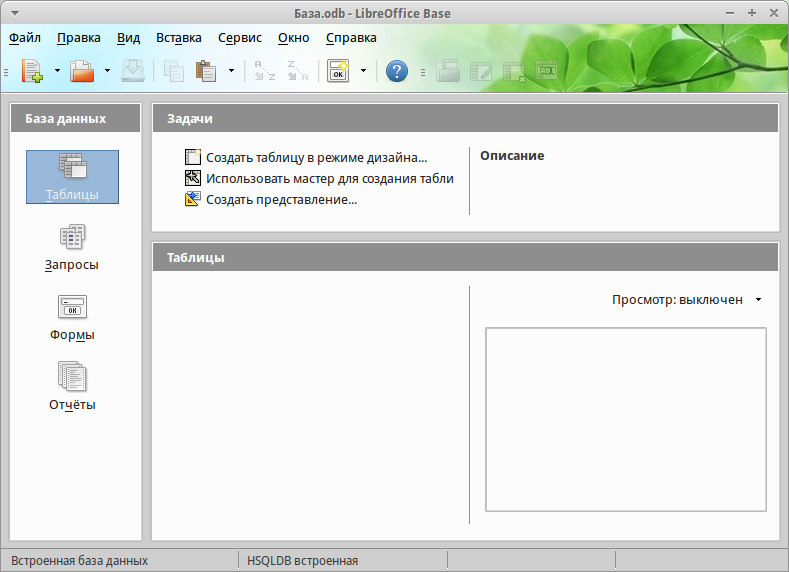Click the empty preview pane
This screenshot has width=789, height=572.
coord(625,419)
